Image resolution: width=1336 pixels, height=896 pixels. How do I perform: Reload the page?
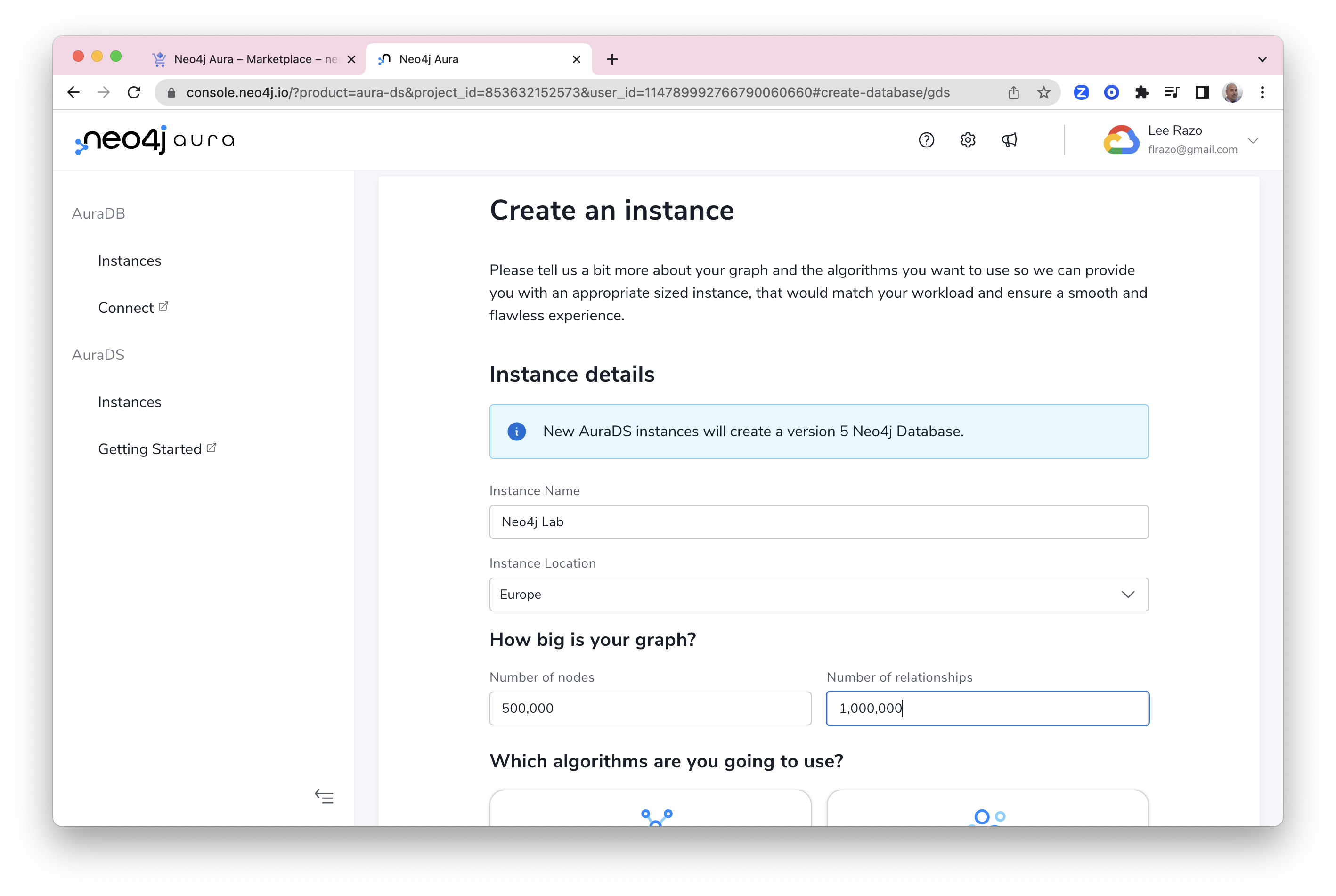click(x=134, y=93)
